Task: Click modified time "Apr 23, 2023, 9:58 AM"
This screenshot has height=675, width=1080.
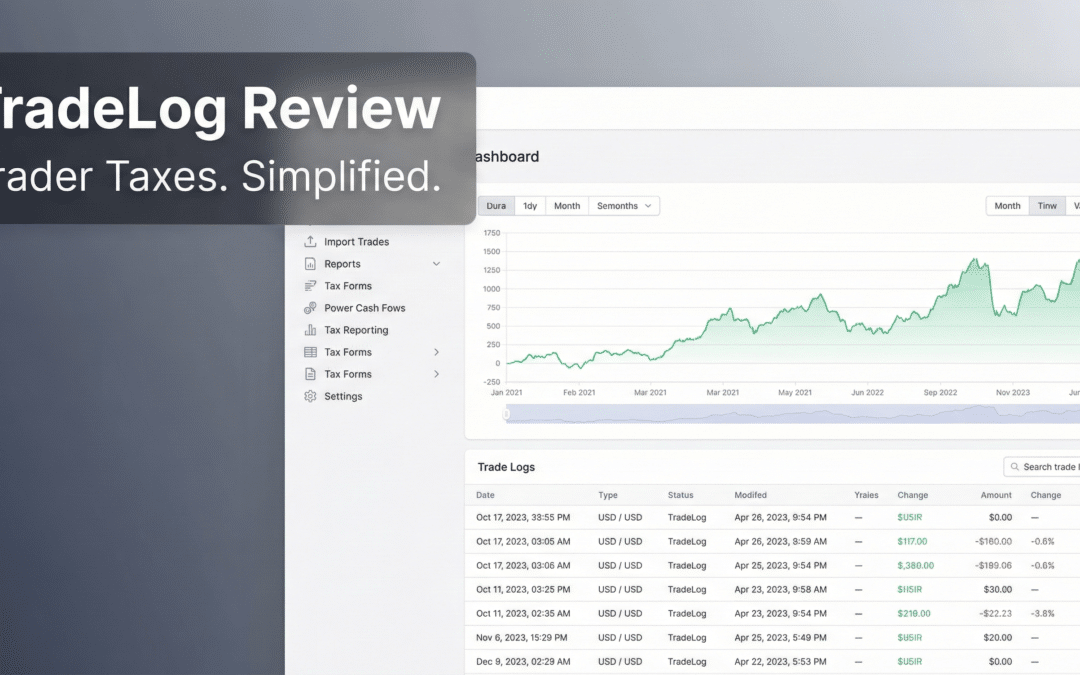Action: pyautogui.click(x=780, y=590)
